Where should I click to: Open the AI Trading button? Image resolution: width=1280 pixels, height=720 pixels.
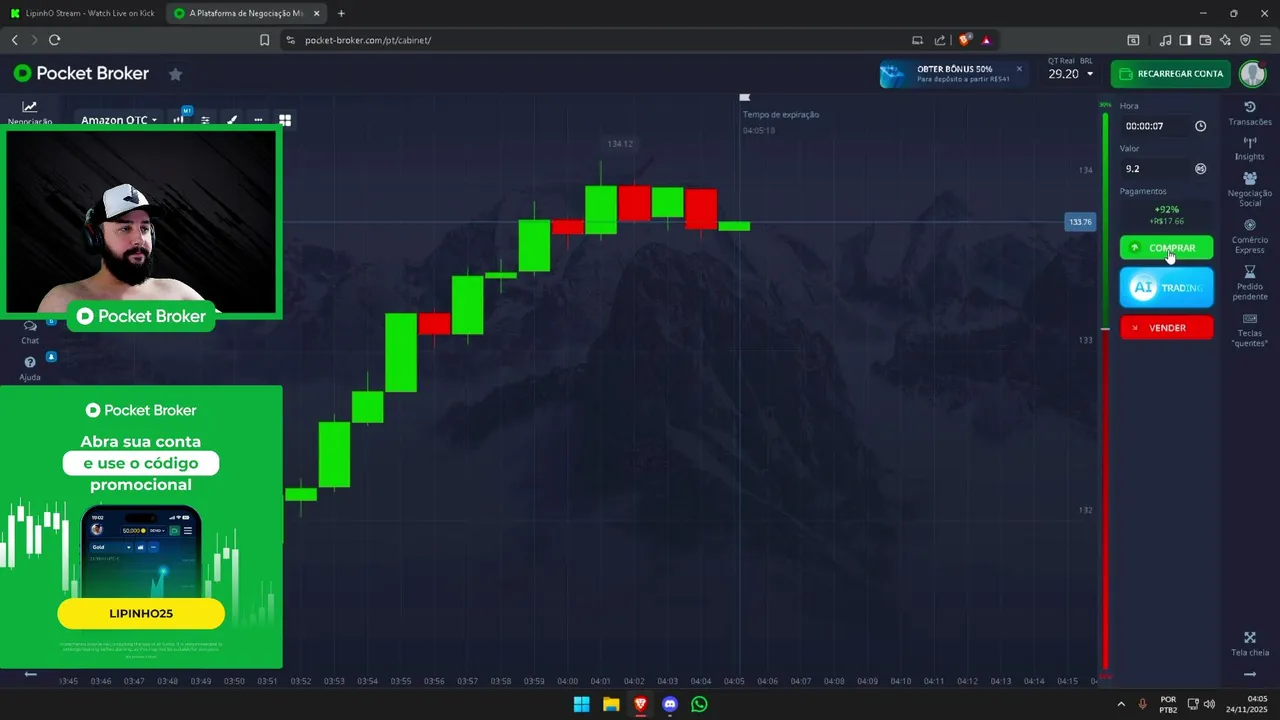point(1166,287)
